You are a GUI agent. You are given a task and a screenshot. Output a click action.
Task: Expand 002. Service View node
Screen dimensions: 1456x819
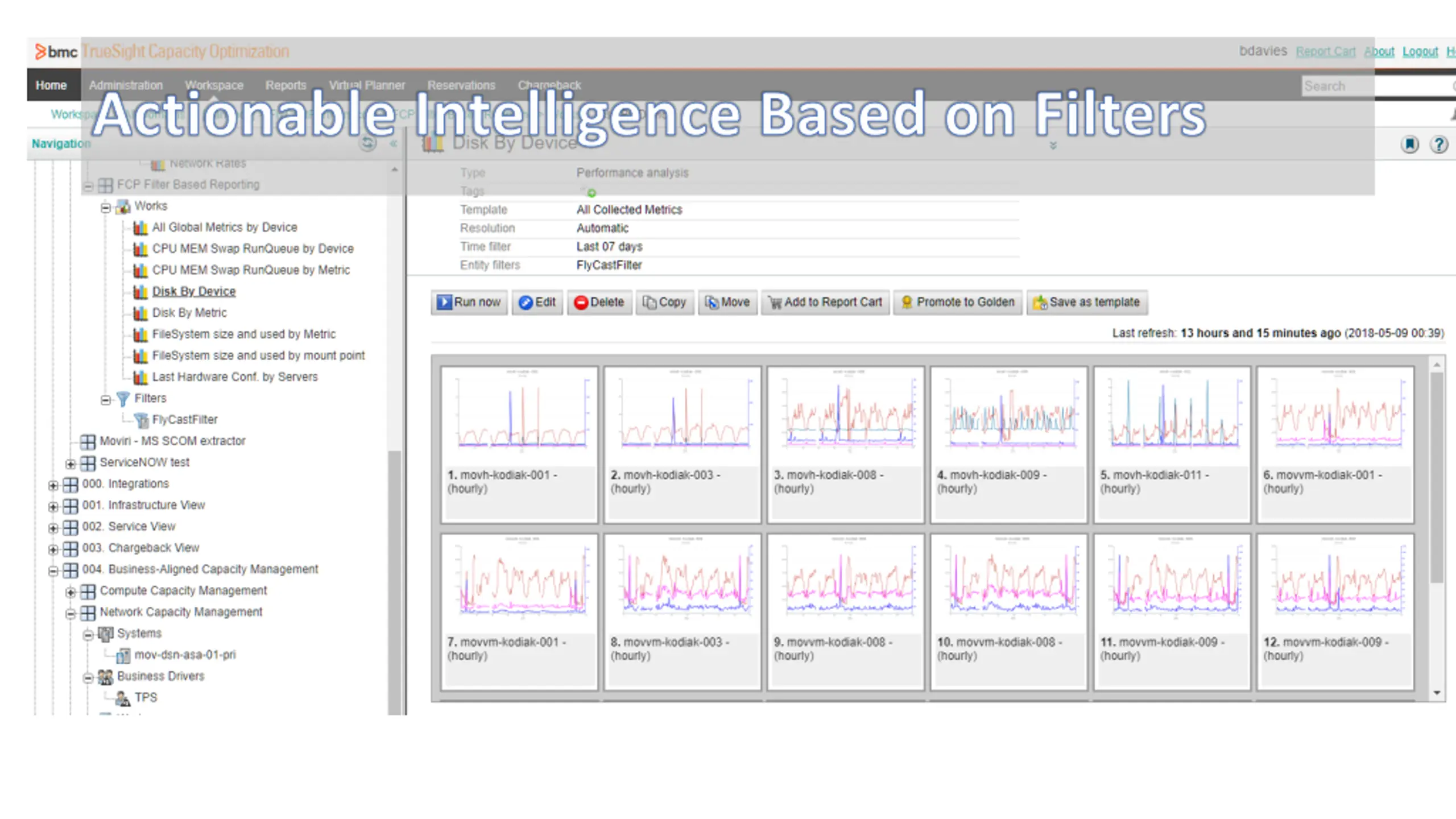tap(53, 528)
